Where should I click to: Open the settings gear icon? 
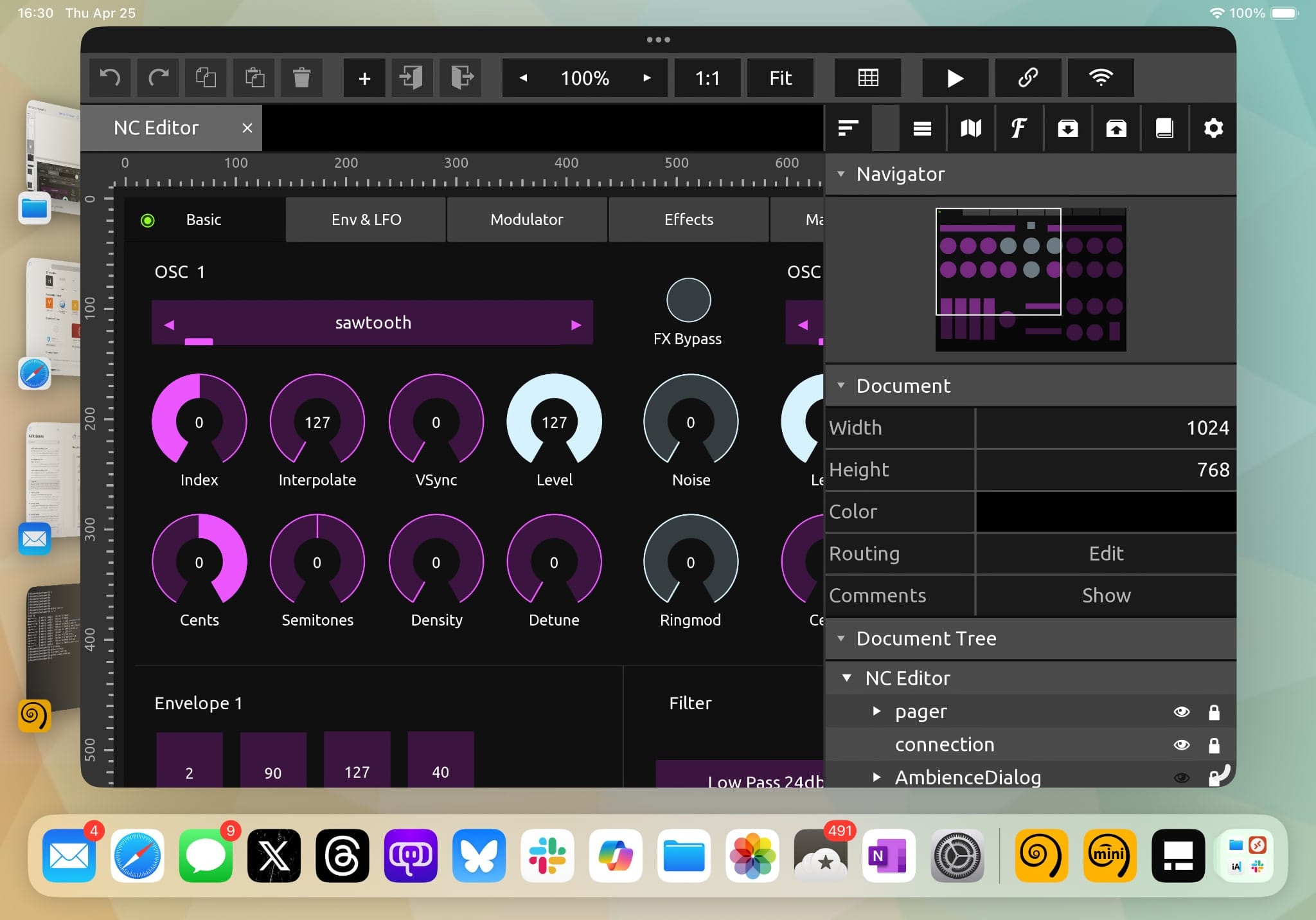point(1213,128)
